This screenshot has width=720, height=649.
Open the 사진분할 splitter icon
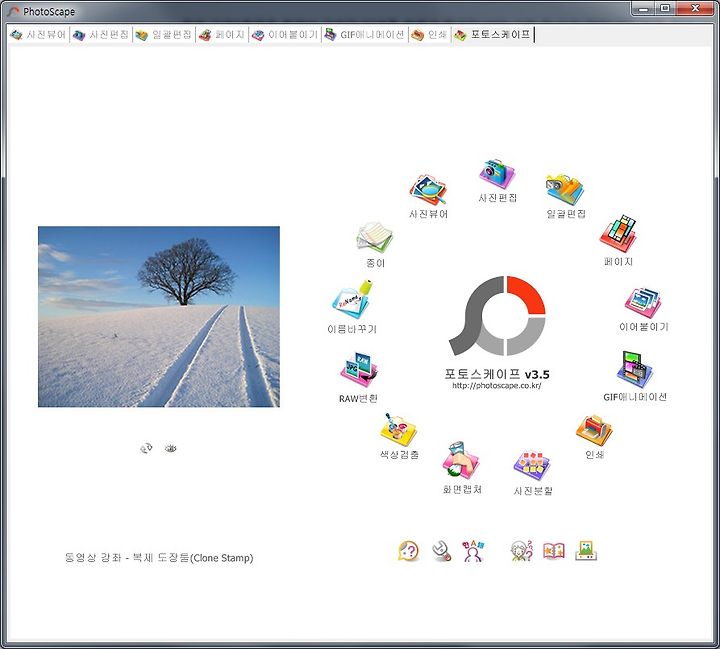(x=532, y=466)
